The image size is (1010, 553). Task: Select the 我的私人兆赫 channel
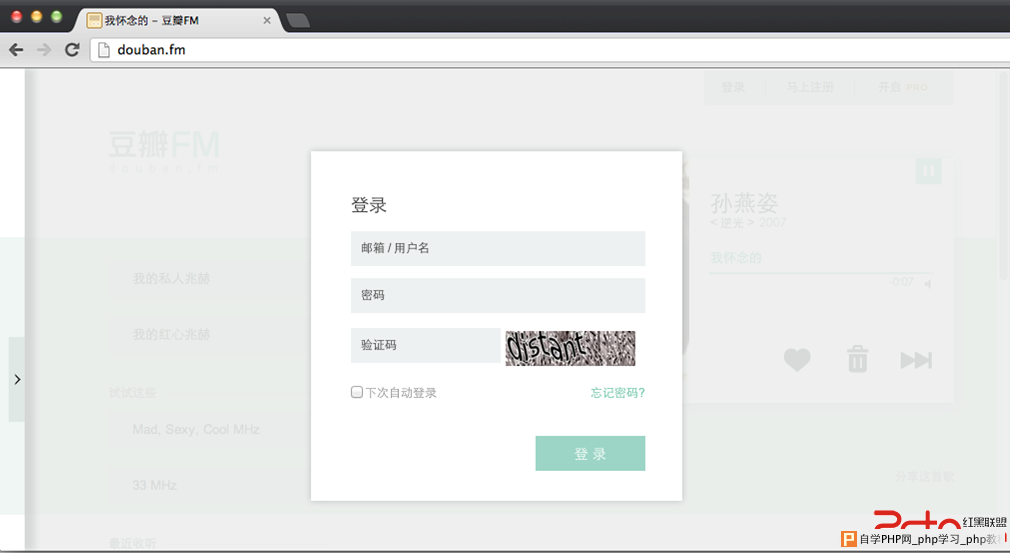point(171,278)
